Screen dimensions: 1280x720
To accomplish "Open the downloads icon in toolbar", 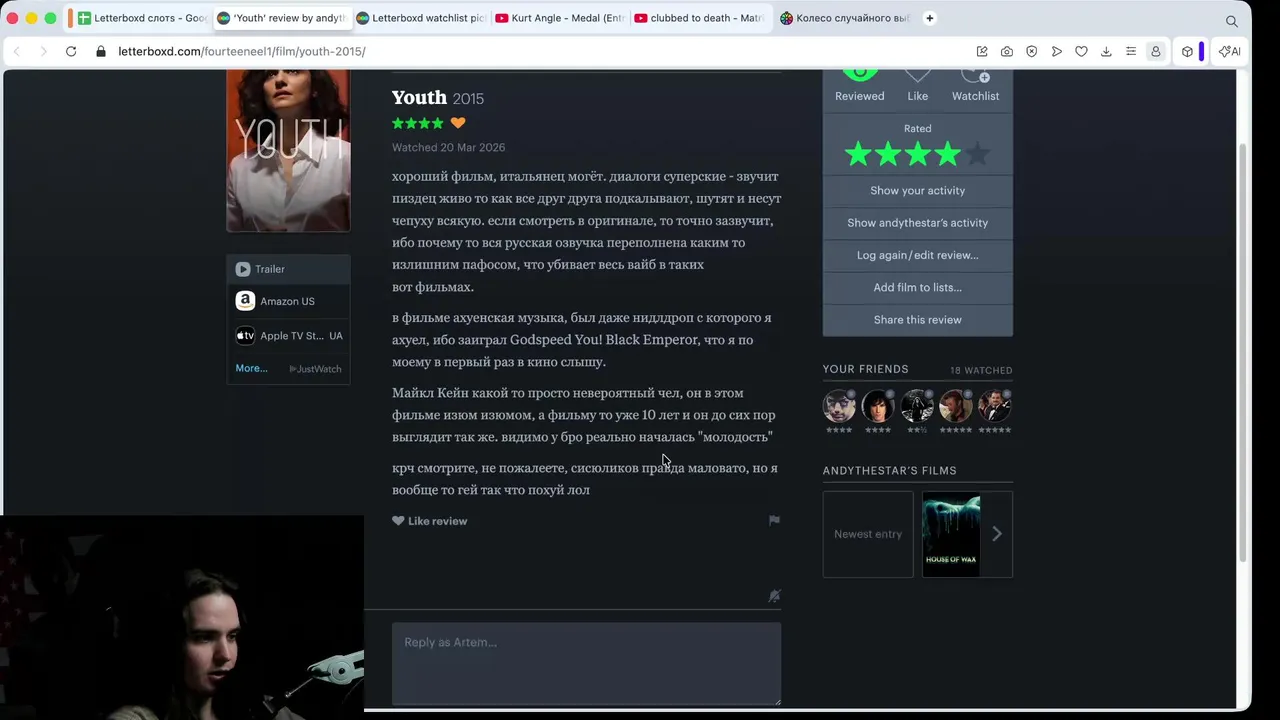I will pos(1106,51).
